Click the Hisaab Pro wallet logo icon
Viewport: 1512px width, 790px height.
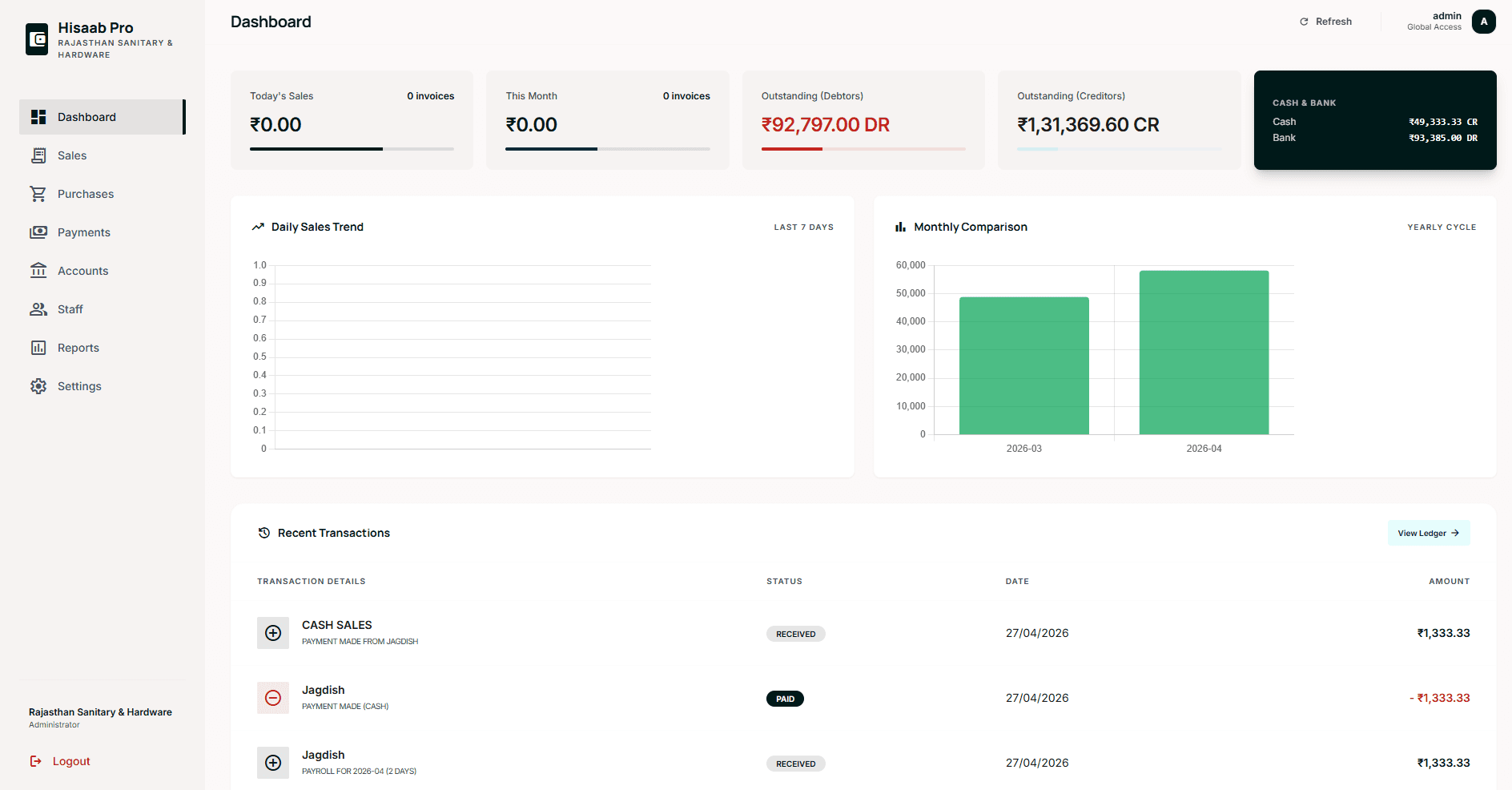click(x=37, y=39)
